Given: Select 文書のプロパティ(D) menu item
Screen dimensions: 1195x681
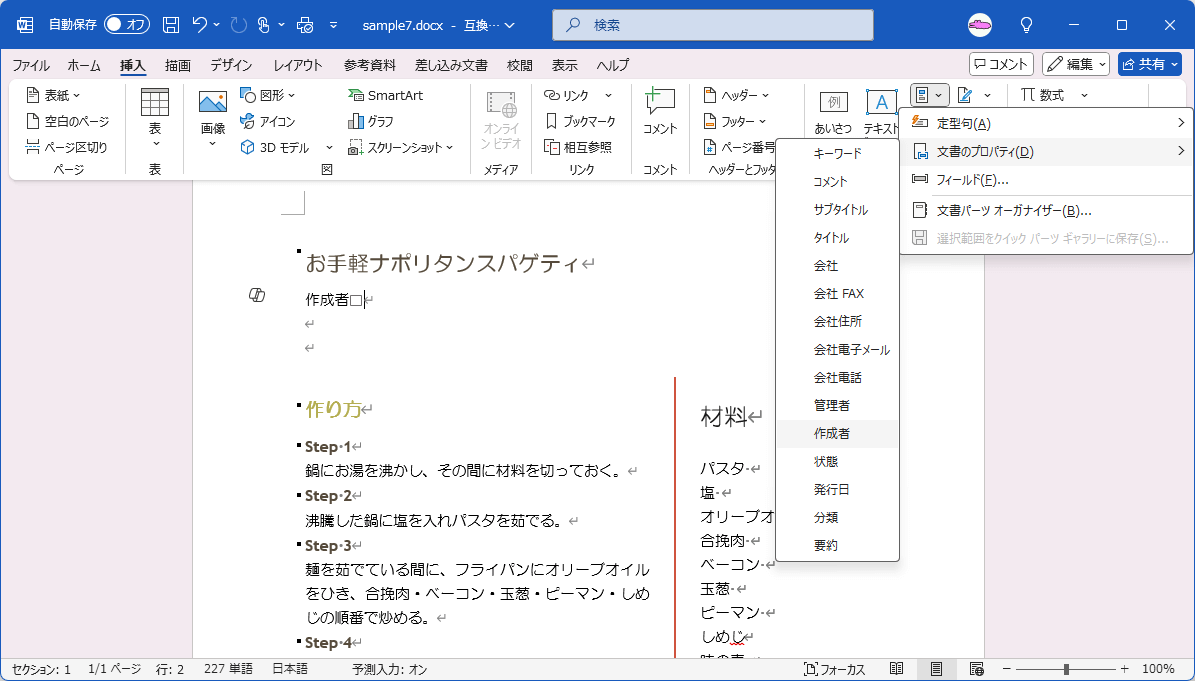Looking at the screenshot, I should [x=1046, y=152].
